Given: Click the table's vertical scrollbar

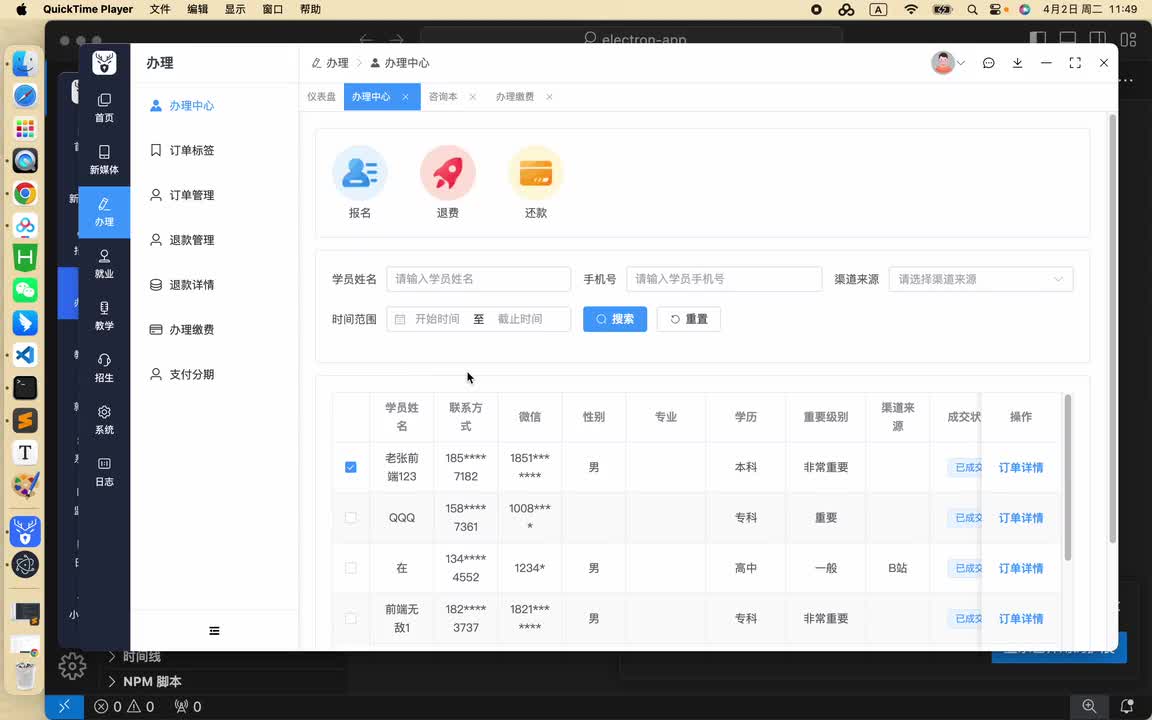Looking at the screenshot, I should 1068,478.
